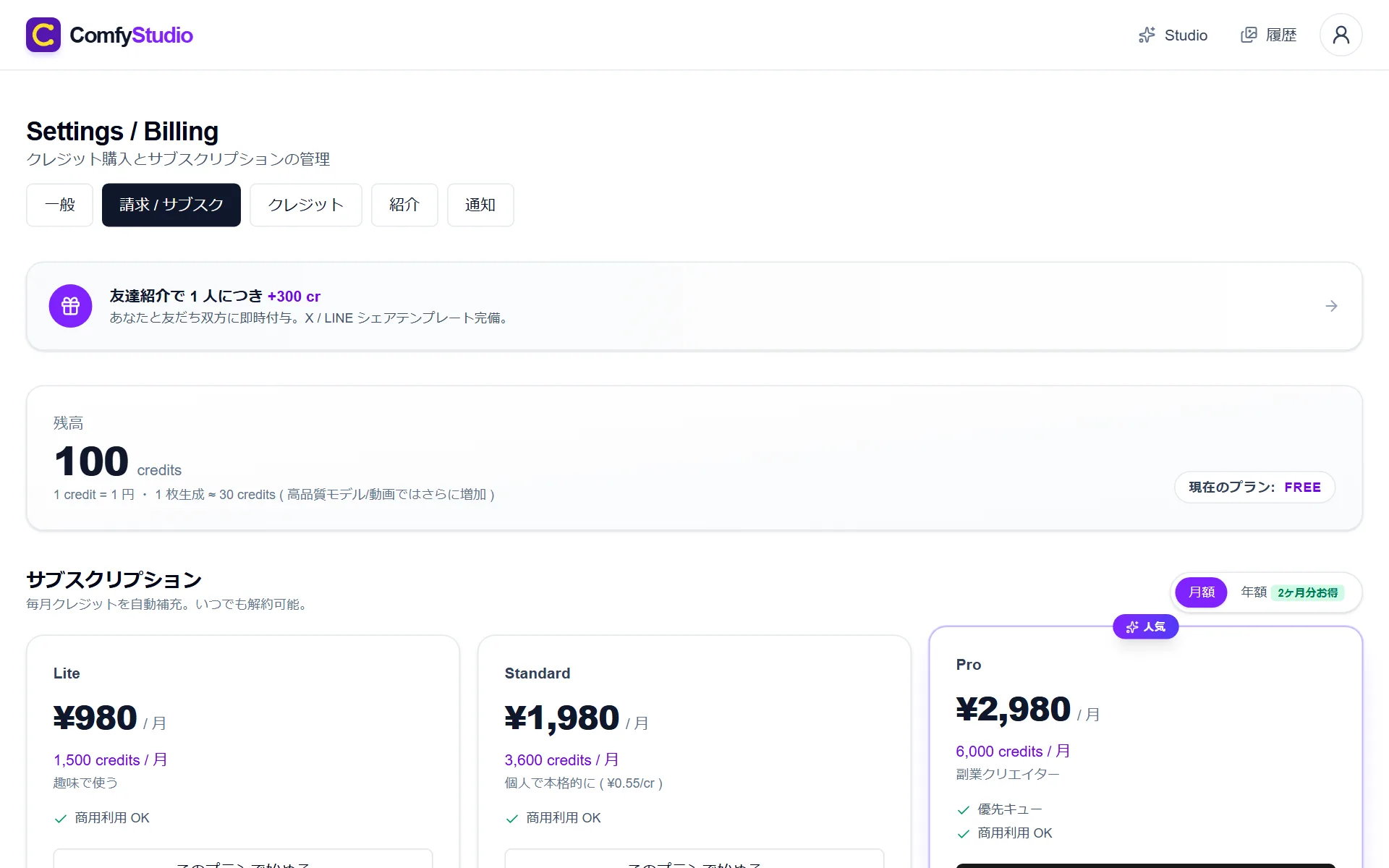Click the Pro plan title
This screenshot has height=868, width=1389.
(x=969, y=665)
